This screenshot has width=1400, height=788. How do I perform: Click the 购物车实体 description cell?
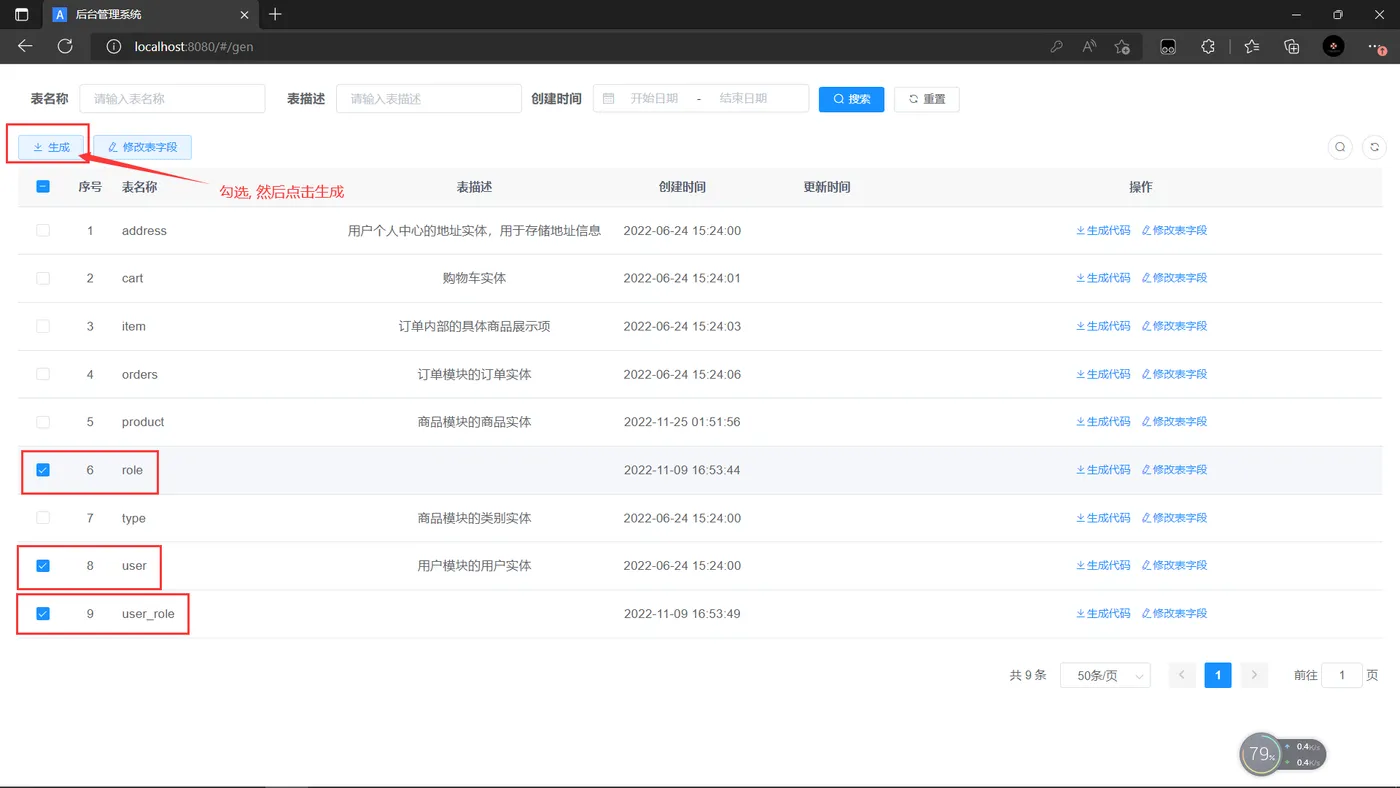[474, 278]
